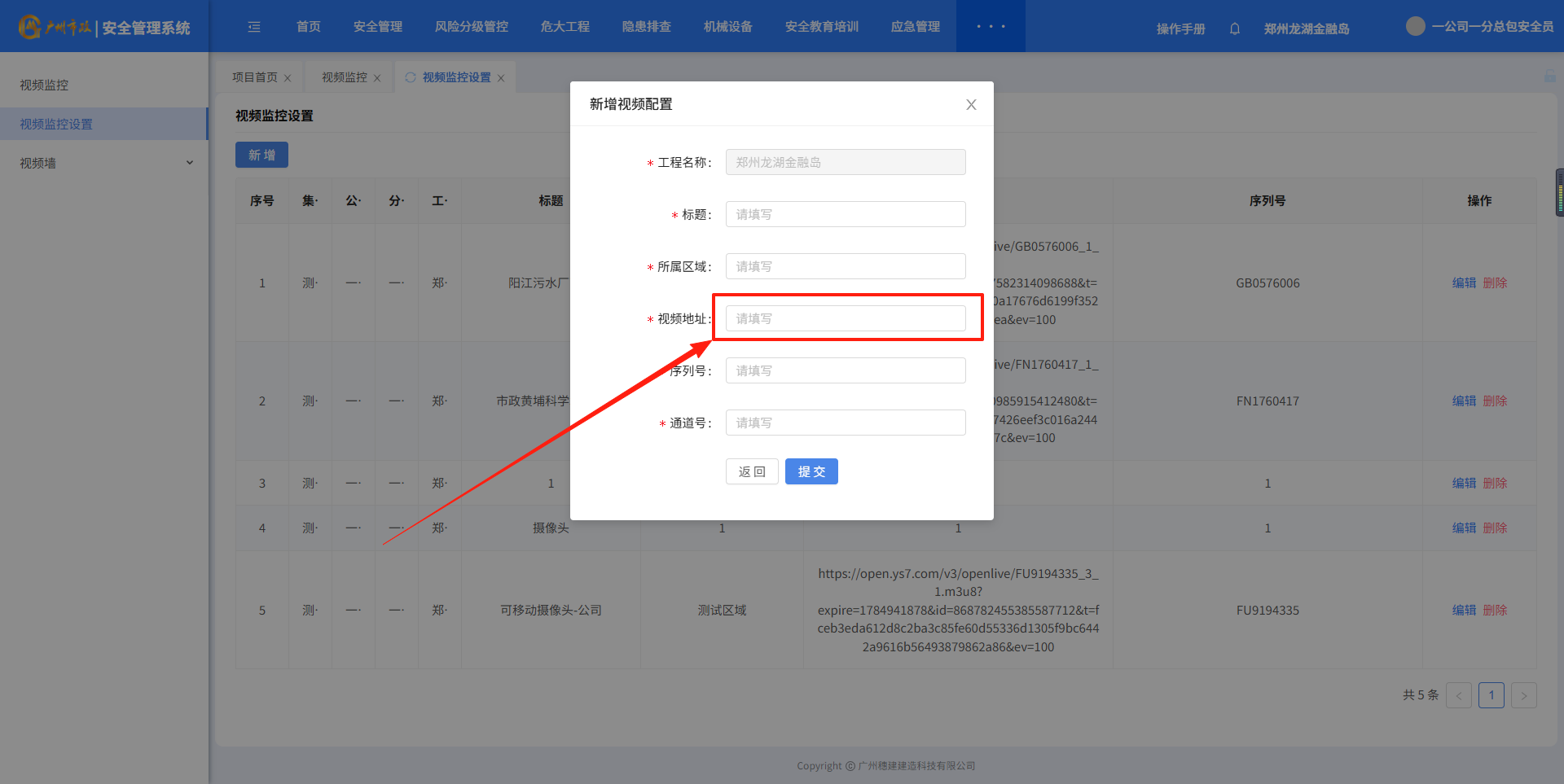Click the 视频地址 input field

[x=846, y=318]
